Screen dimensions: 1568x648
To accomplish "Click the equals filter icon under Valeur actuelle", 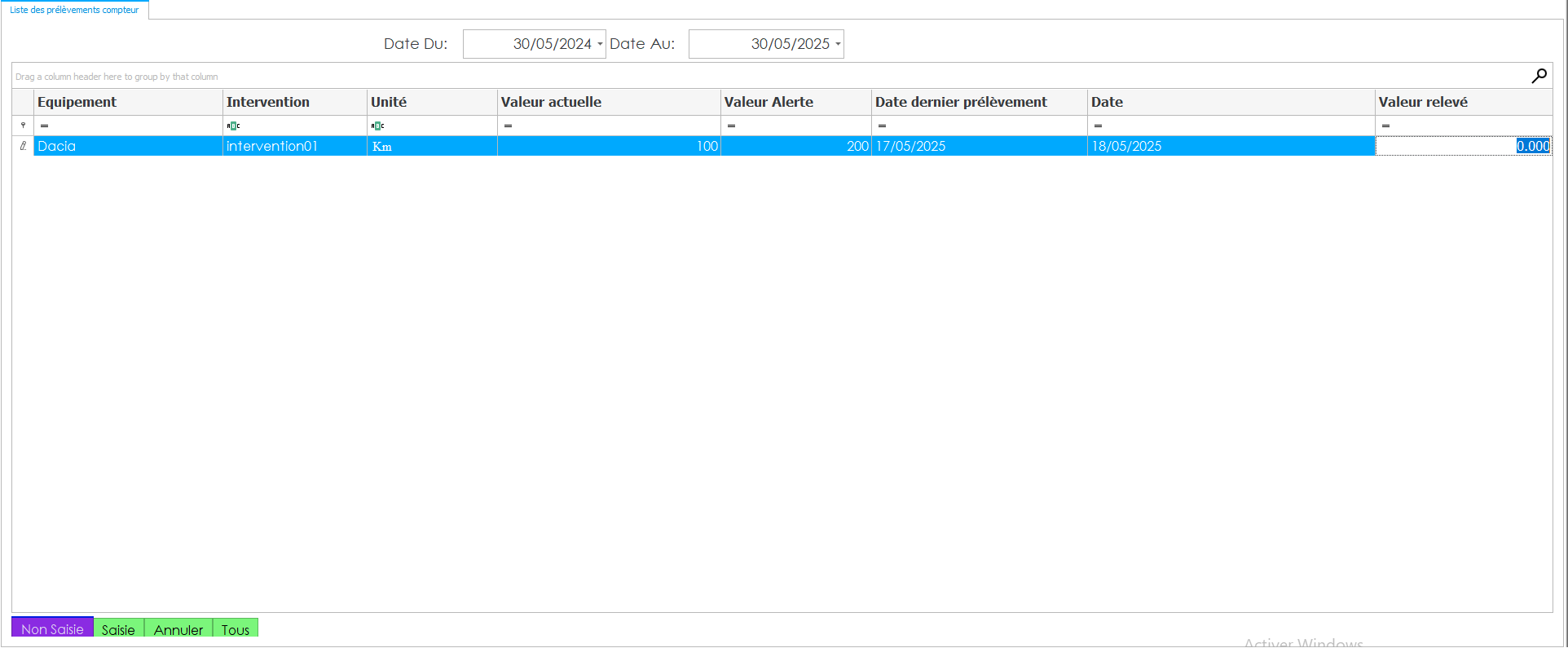I will 508,126.
